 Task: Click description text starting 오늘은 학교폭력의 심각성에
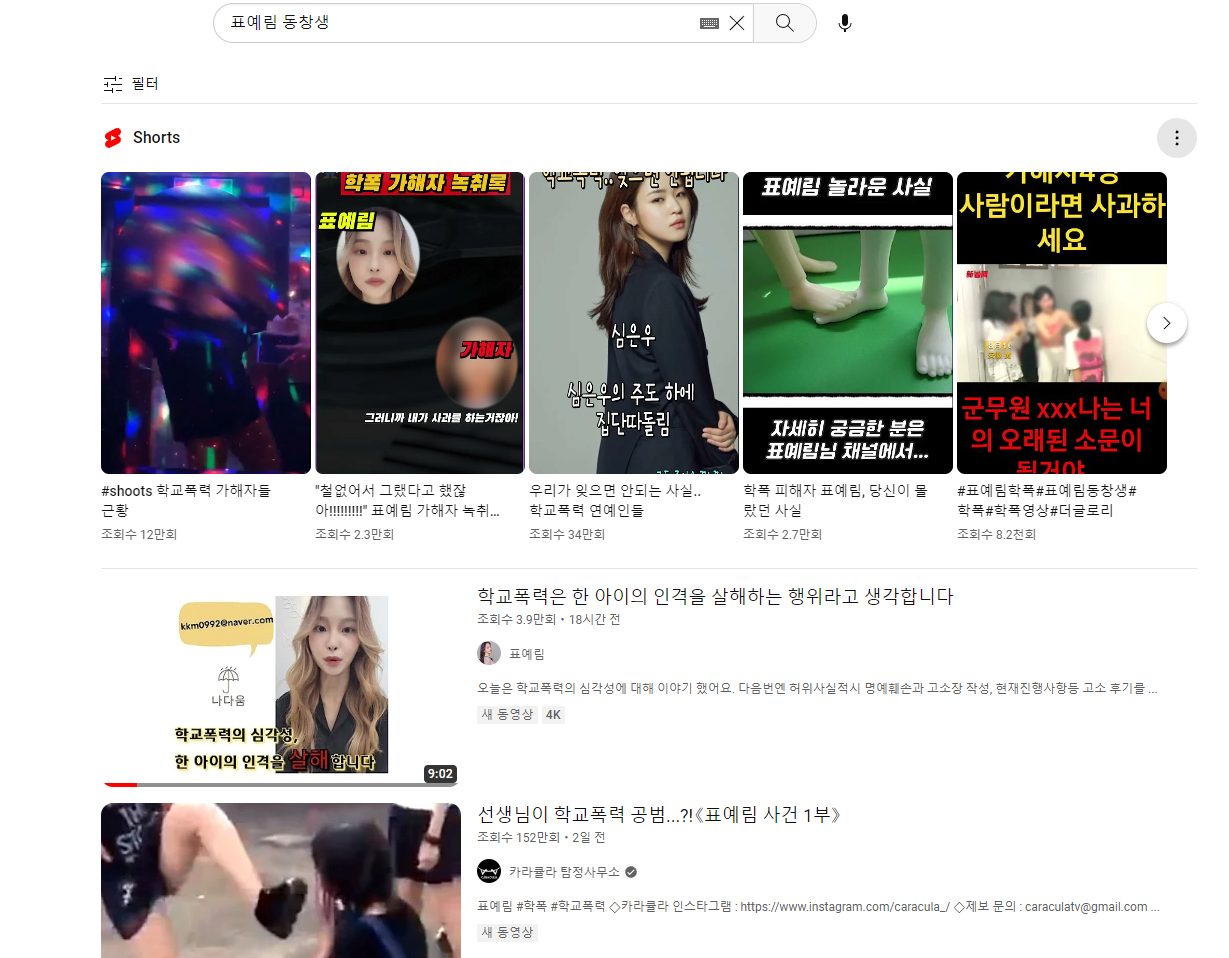click(x=817, y=688)
